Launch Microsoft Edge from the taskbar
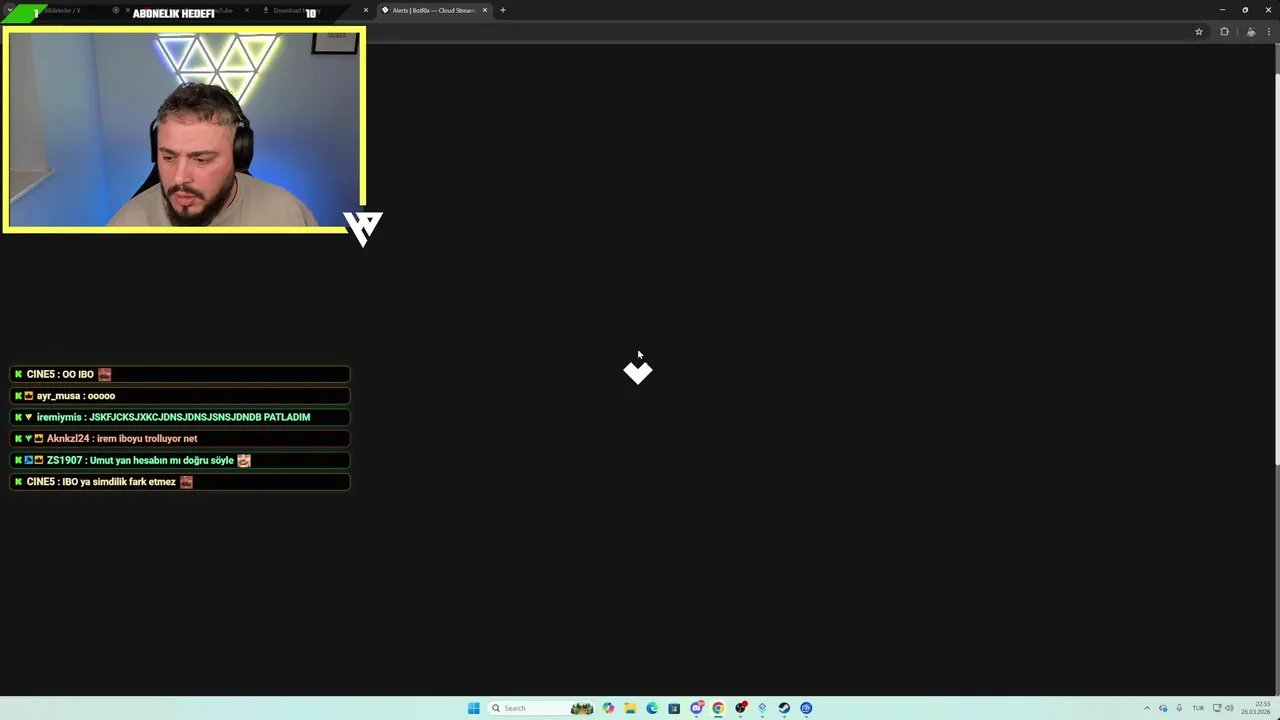The height and width of the screenshot is (720, 1280). (x=652, y=708)
